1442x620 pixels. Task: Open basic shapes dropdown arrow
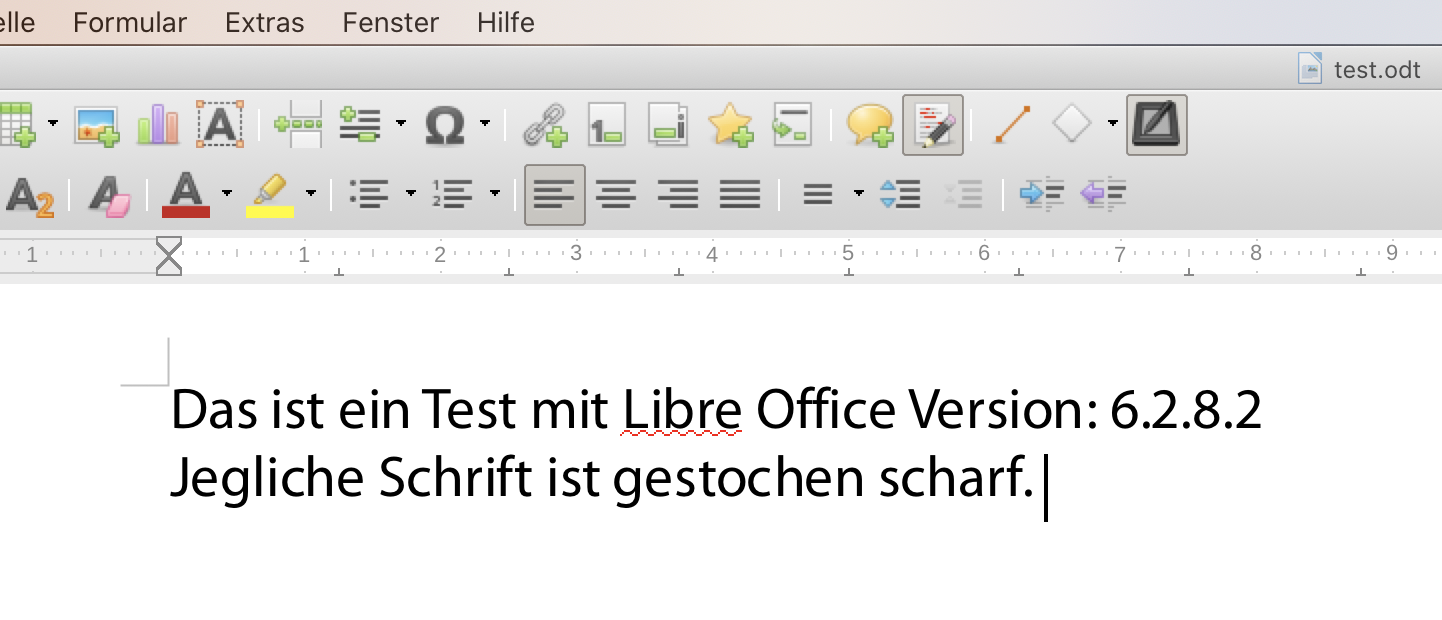click(1113, 124)
